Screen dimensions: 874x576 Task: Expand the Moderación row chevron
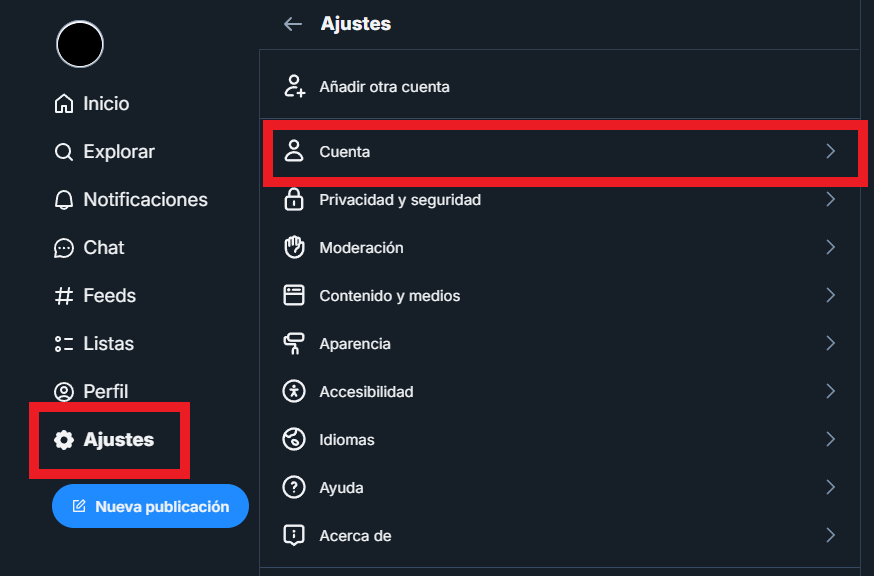(x=831, y=247)
